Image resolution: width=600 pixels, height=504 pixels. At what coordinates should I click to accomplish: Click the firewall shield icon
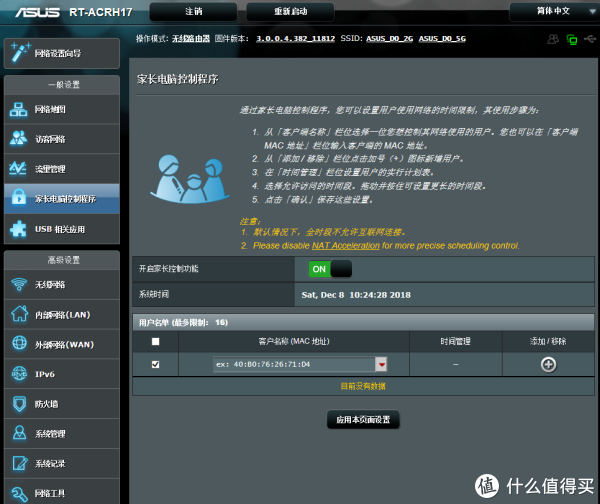click(x=19, y=404)
